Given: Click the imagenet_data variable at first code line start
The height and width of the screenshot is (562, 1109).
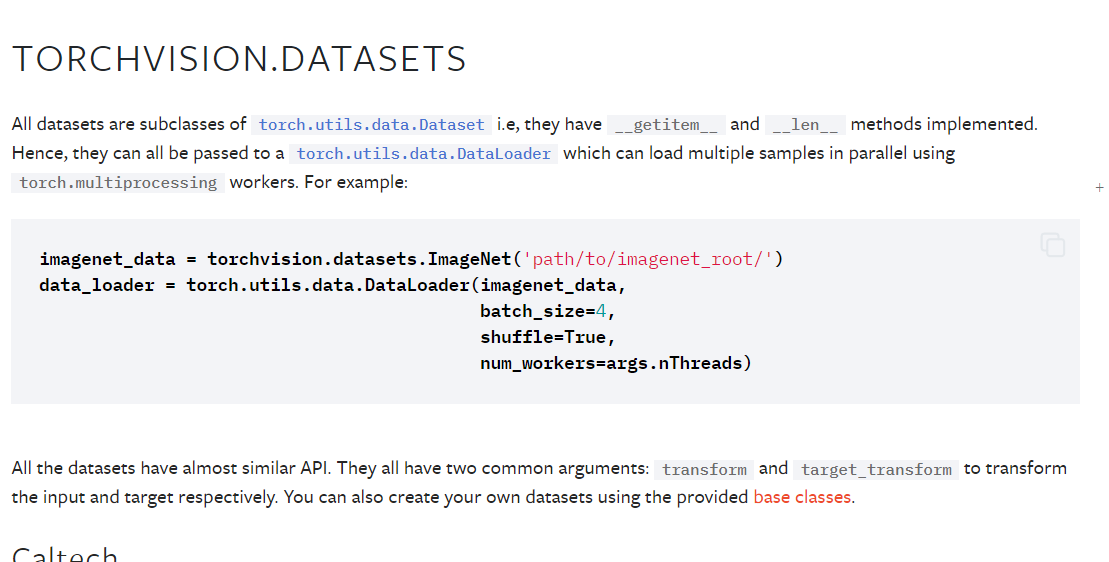Looking at the screenshot, I should click(107, 260).
